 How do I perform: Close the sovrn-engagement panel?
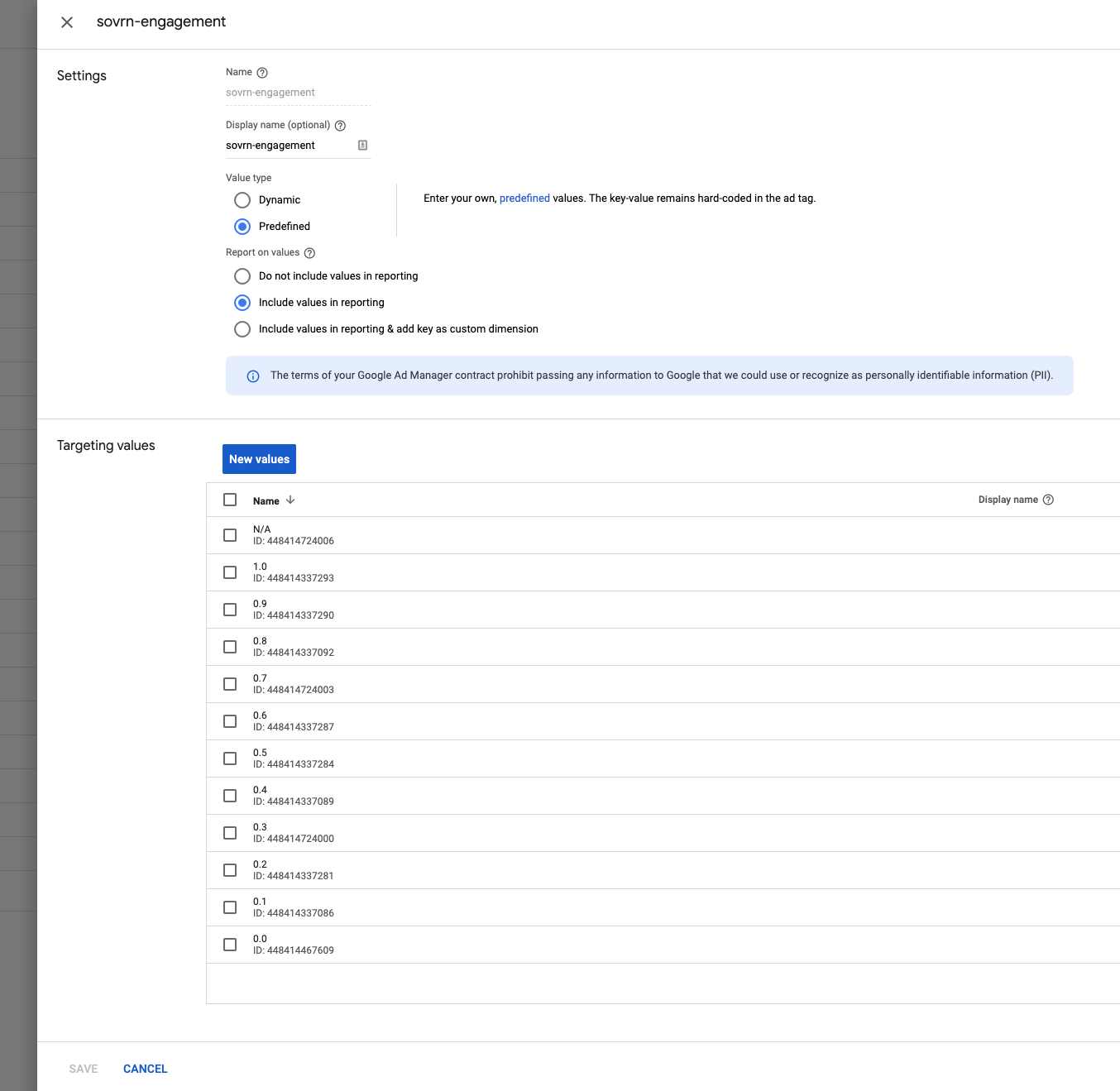pyautogui.click(x=67, y=22)
